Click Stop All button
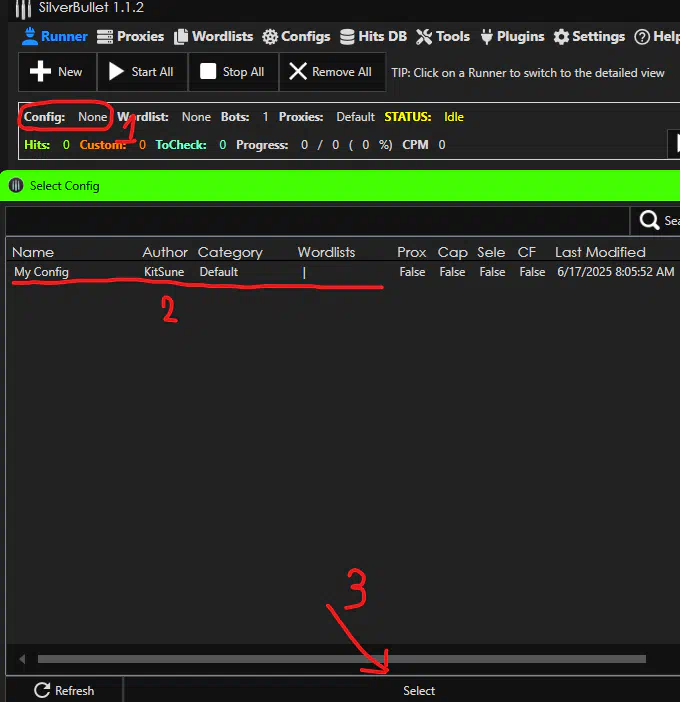 pos(233,72)
